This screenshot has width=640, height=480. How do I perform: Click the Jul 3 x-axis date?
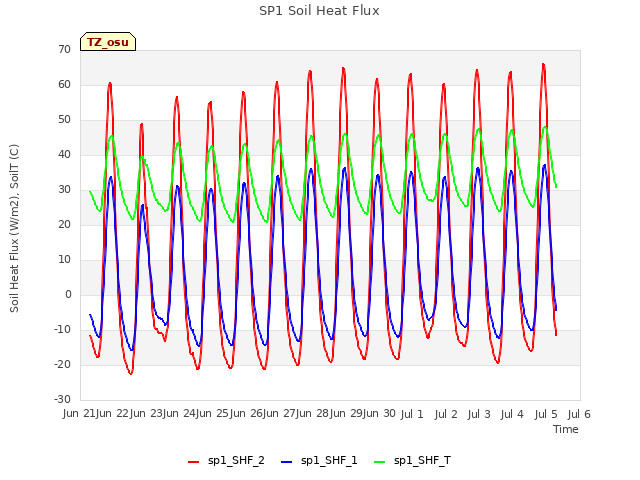point(479,415)
